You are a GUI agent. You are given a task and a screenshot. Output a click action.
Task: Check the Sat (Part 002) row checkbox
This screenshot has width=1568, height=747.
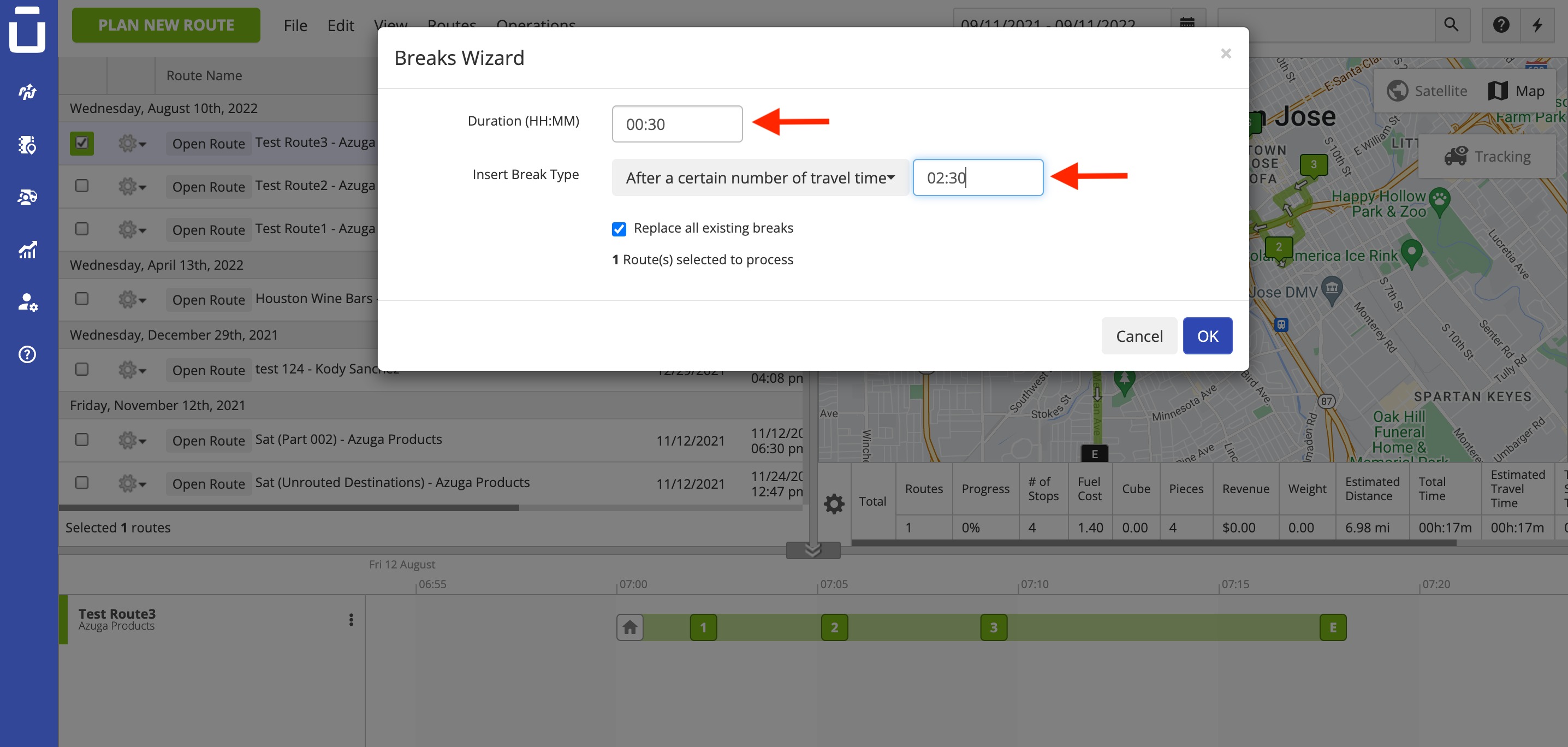coord(81,440)
